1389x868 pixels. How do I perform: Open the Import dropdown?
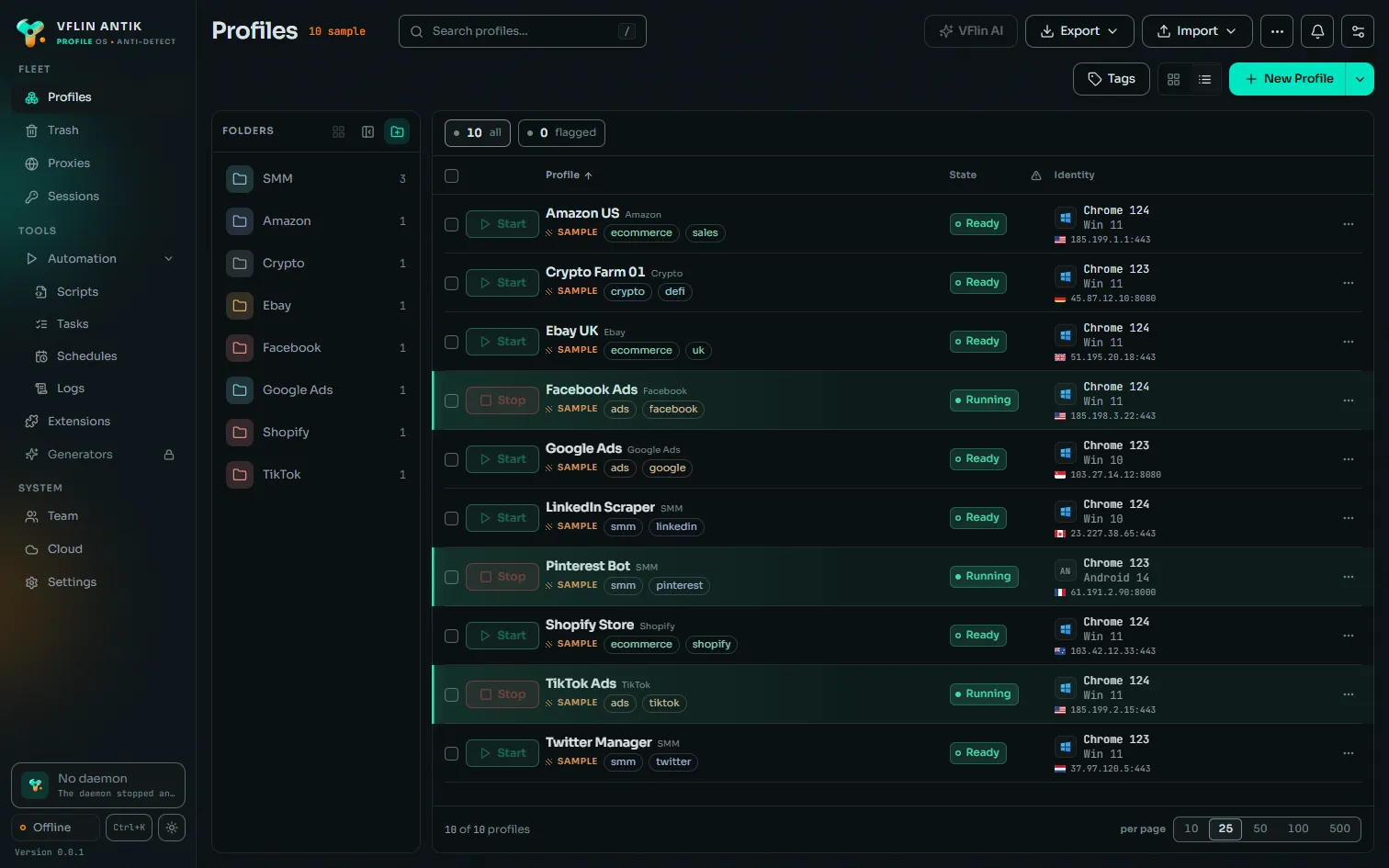(x=1197, y=31)
